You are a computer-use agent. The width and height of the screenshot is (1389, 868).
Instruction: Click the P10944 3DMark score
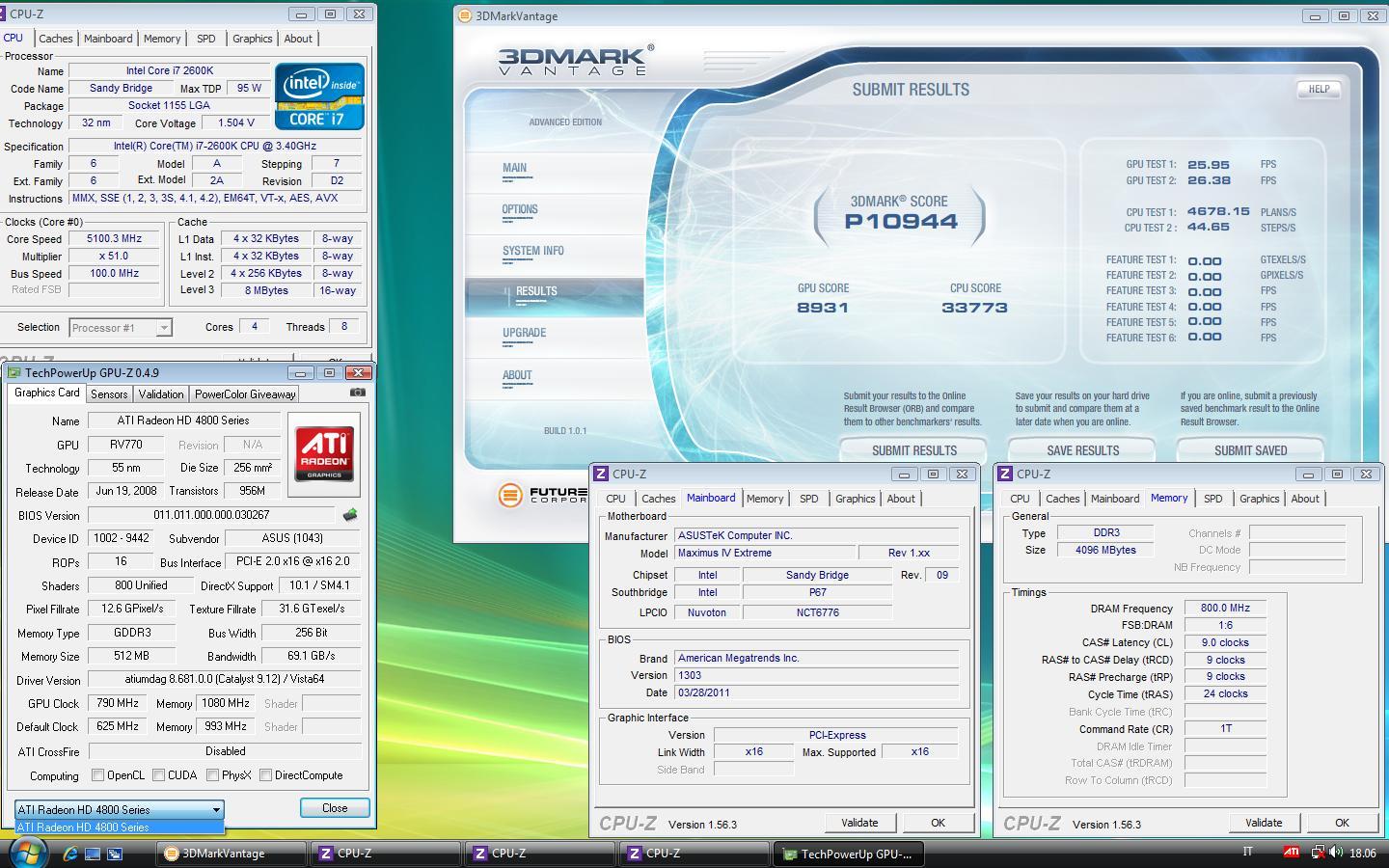(901, 221)
